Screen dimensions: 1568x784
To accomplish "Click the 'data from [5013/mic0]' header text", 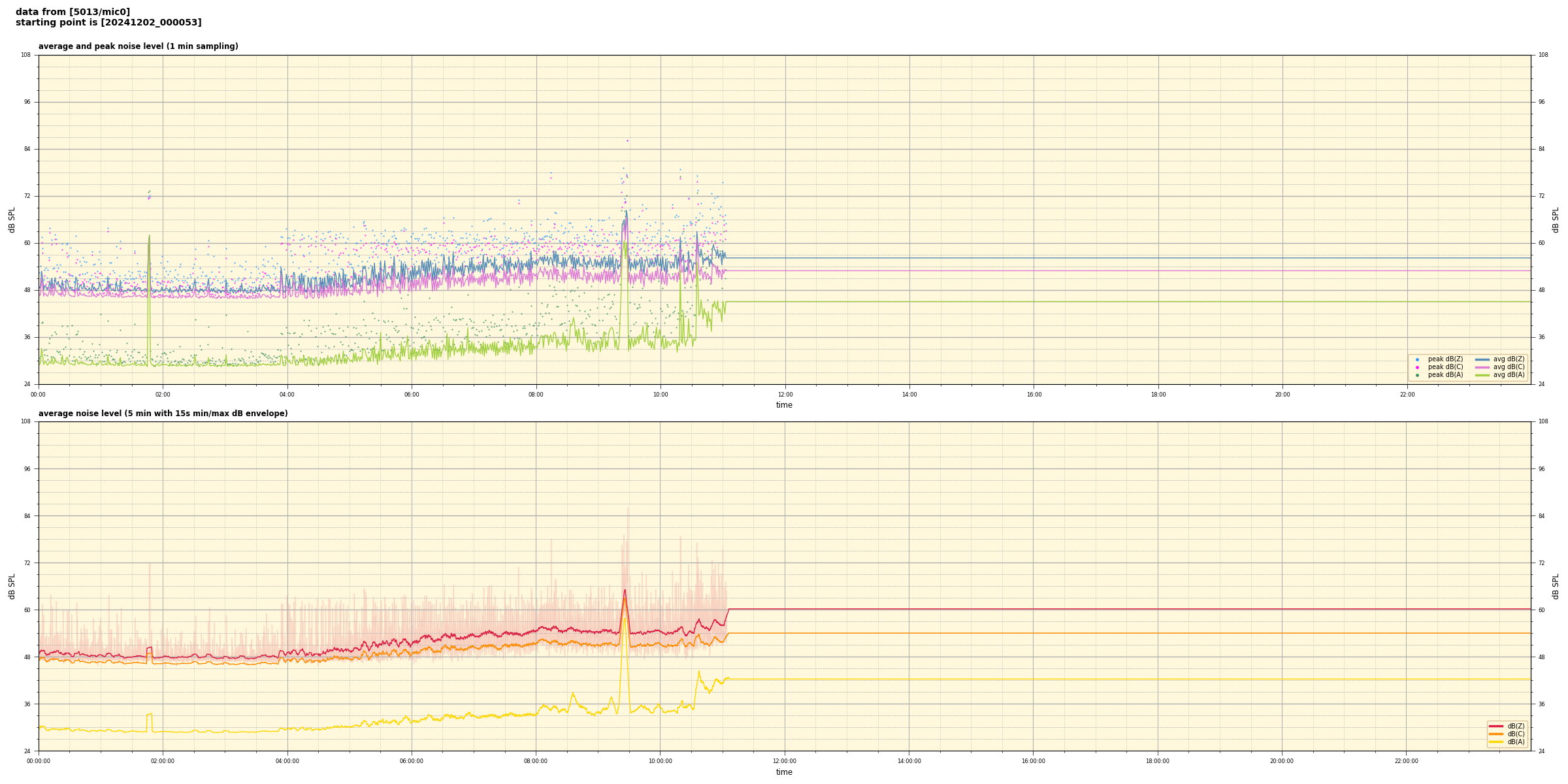I will (x=73, y=12).
